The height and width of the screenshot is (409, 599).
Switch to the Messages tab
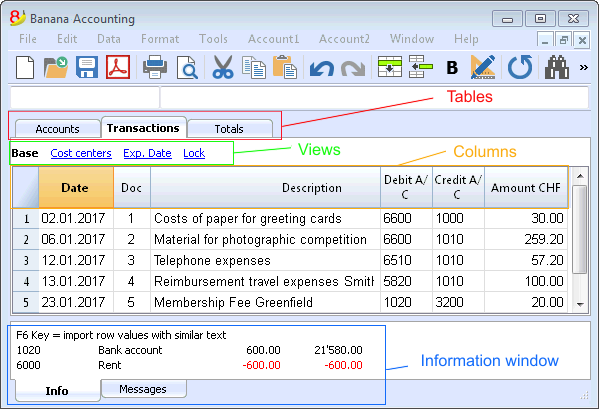143,389
